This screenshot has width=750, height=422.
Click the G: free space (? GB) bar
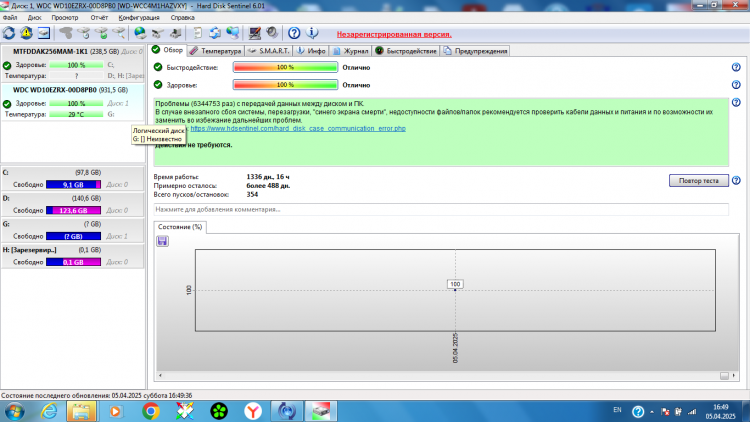73,236
